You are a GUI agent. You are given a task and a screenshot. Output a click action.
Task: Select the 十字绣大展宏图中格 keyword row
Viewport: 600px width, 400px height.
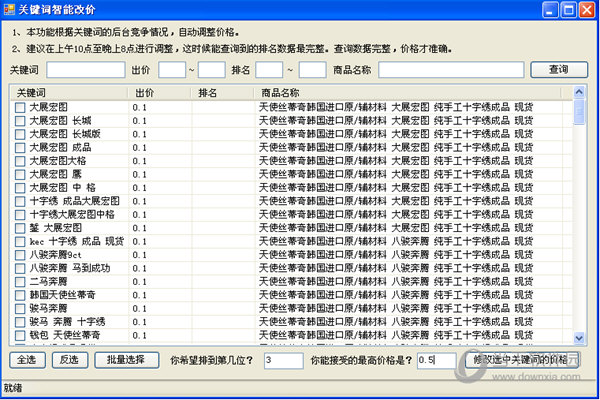pos(292,215)
